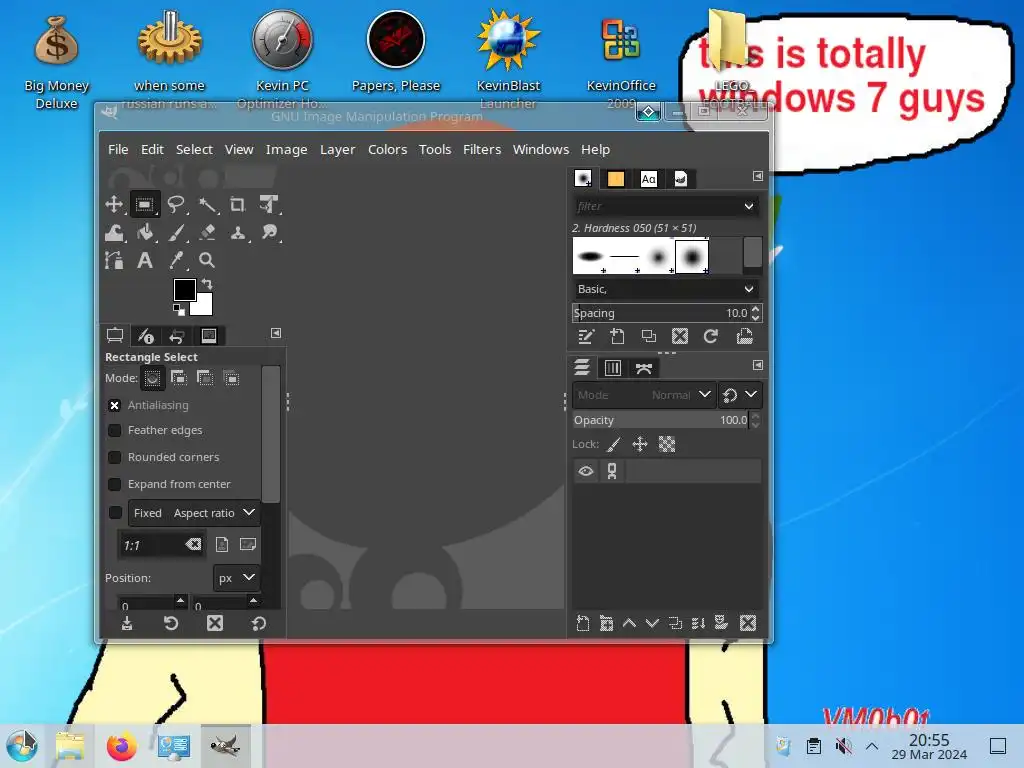Select the Bucket Fill tool
The image size is (1024, 768).
click(145, 232)
